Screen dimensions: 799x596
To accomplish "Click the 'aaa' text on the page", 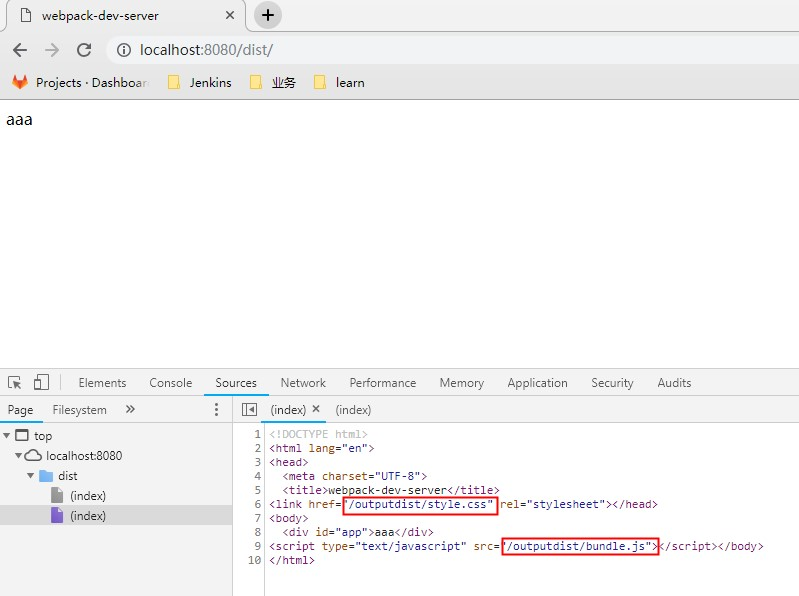I will click(x=19, y=120).
